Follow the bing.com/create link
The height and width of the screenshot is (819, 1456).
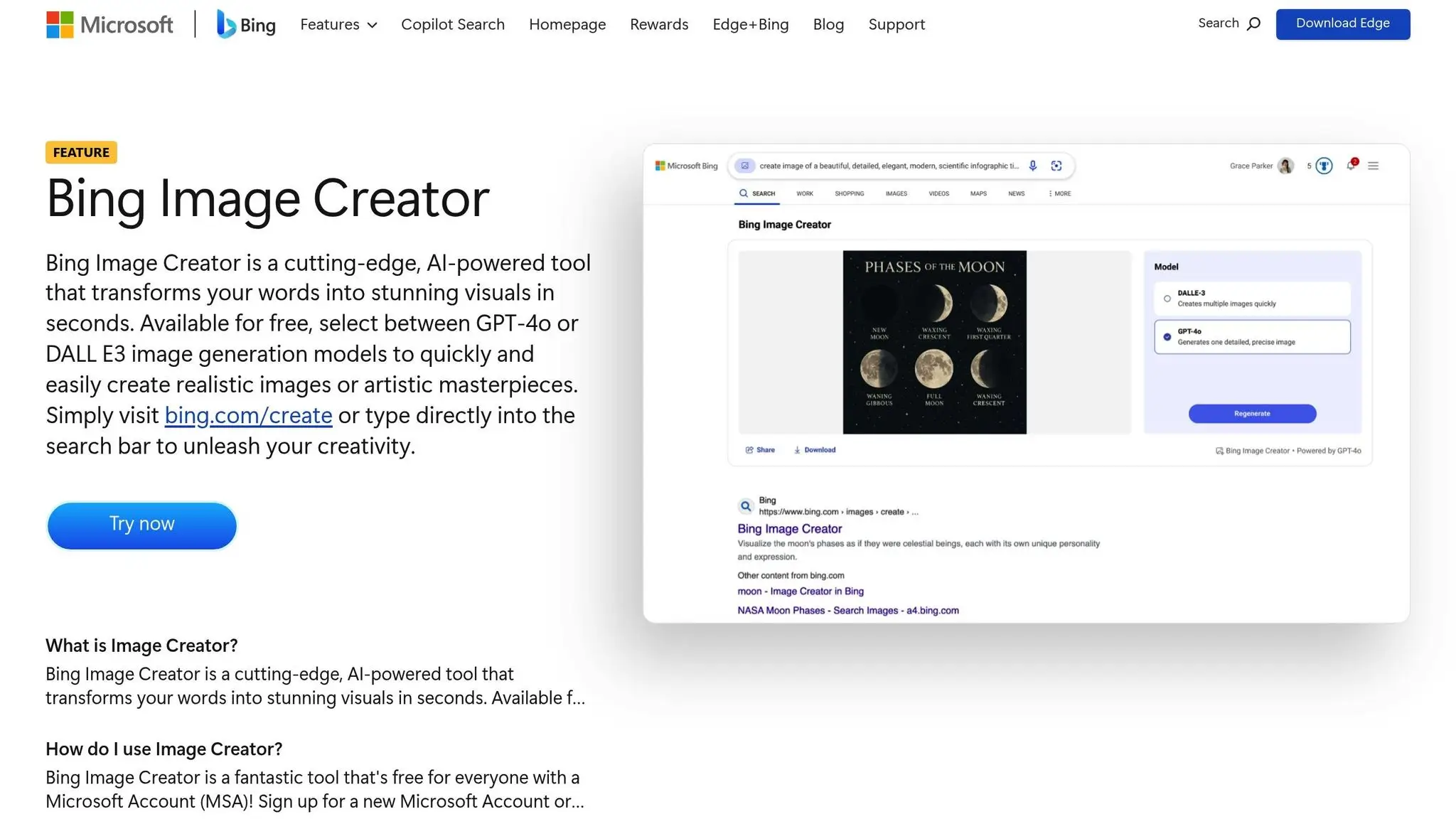click(x=248, y=415)
